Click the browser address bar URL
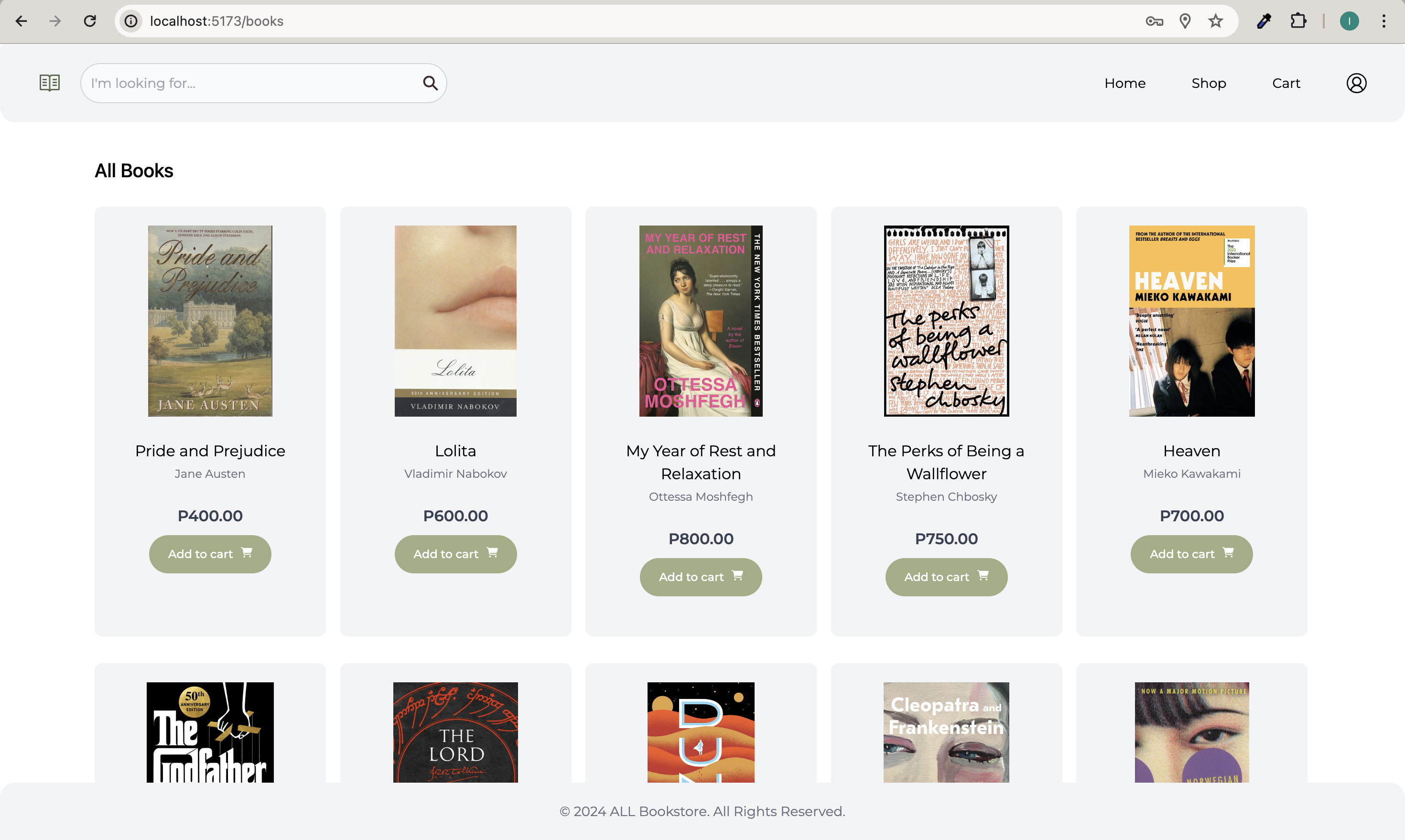Screen dimensions: 1405x840 (216, 21)
